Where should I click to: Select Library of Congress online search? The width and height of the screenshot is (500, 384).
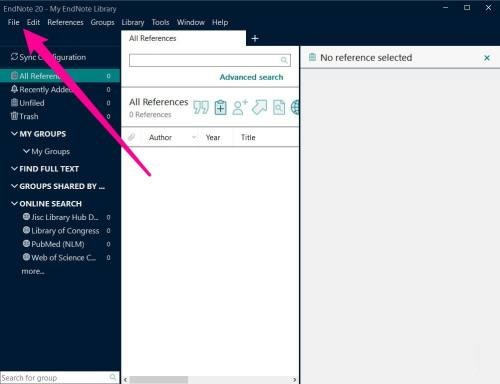coord(65,231)
